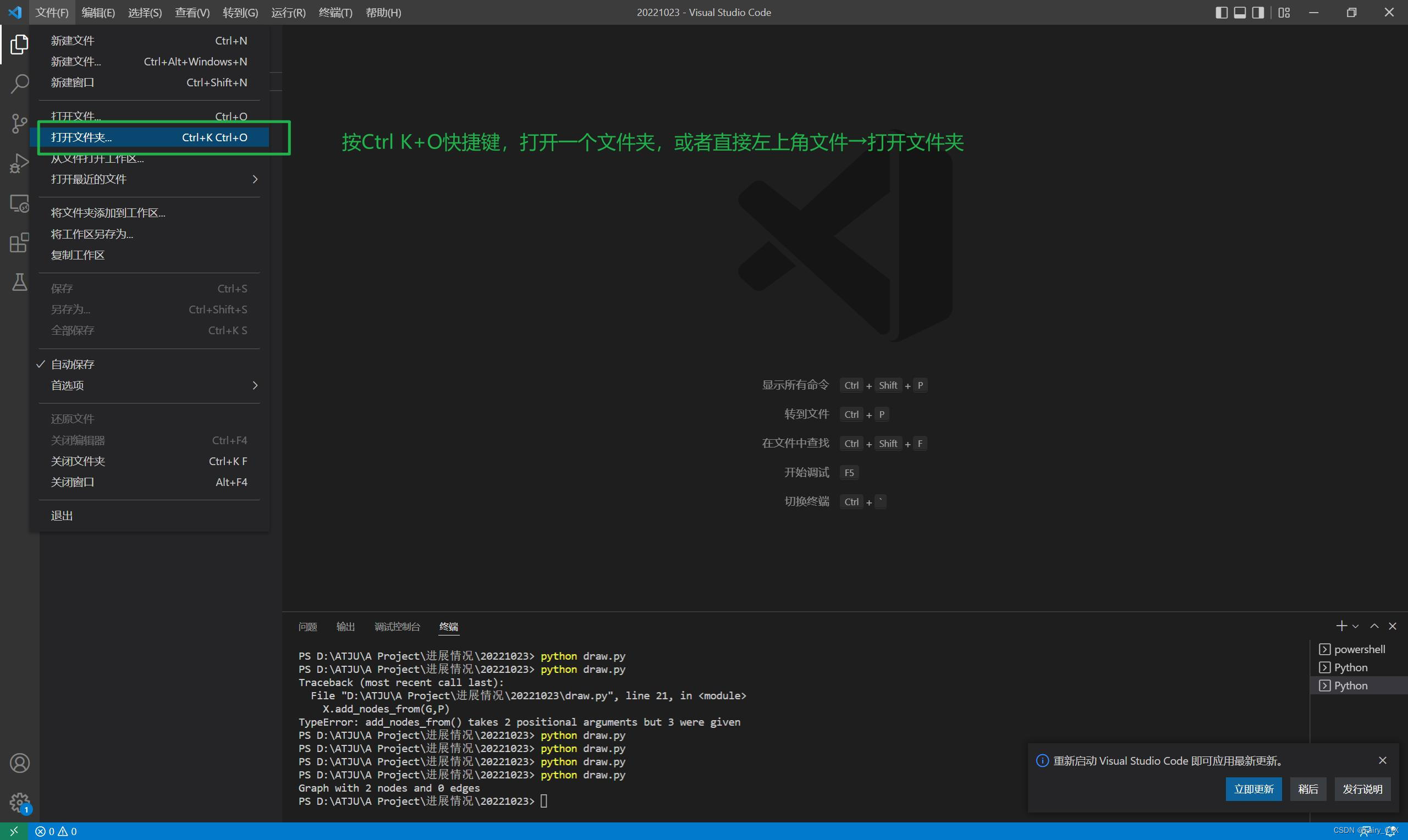Viewport: 1408px width, 840px height.
Task: Switch to the 问题 problems tab
Action: (307, 627)
